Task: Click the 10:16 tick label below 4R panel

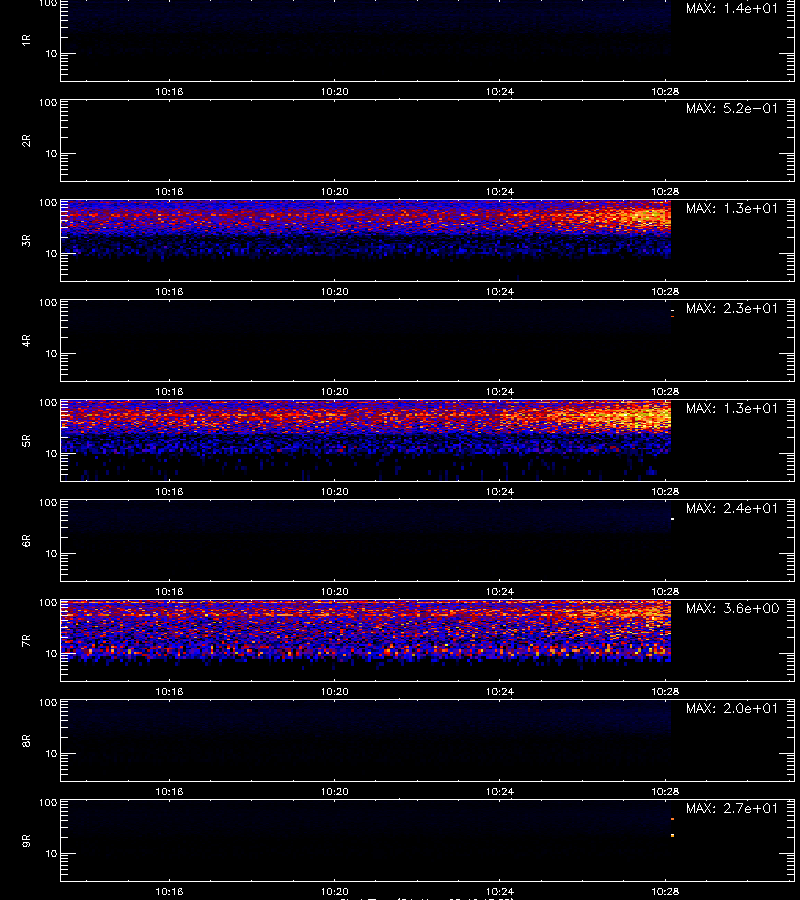Action: pyautogui.click(x=169, y=391)
